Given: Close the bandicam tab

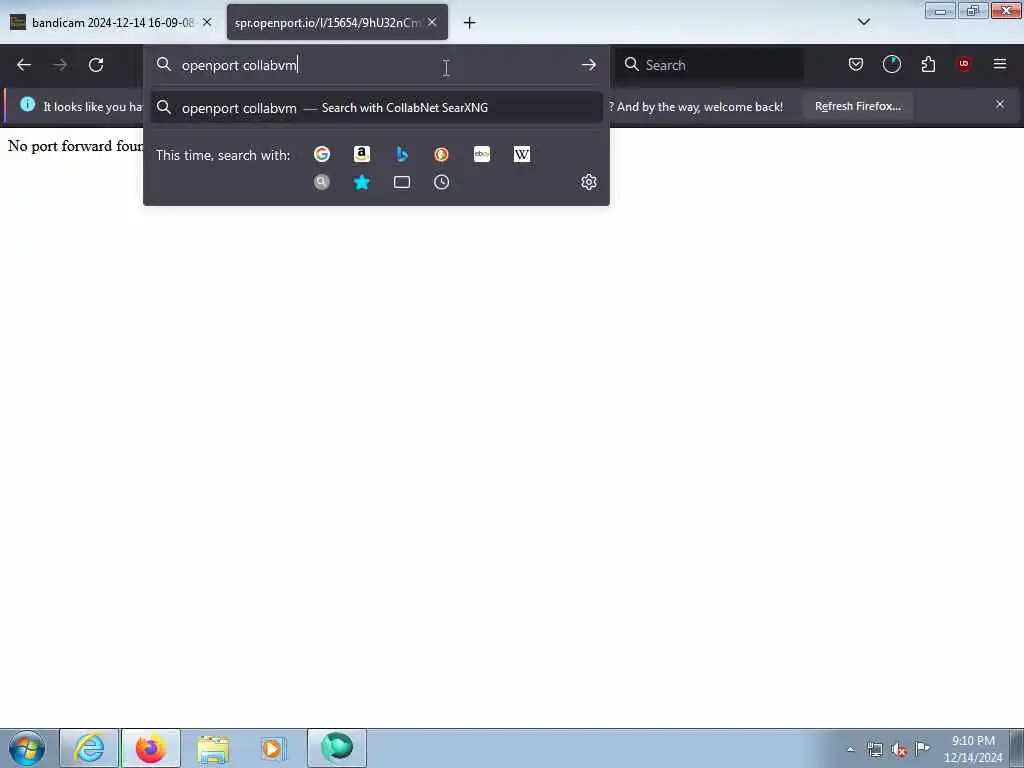Looking at the screenshot, I should pos(207,22).
